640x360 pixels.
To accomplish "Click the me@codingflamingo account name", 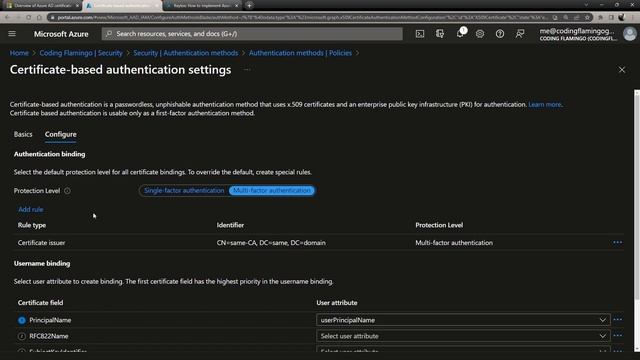I will [577, 31].
